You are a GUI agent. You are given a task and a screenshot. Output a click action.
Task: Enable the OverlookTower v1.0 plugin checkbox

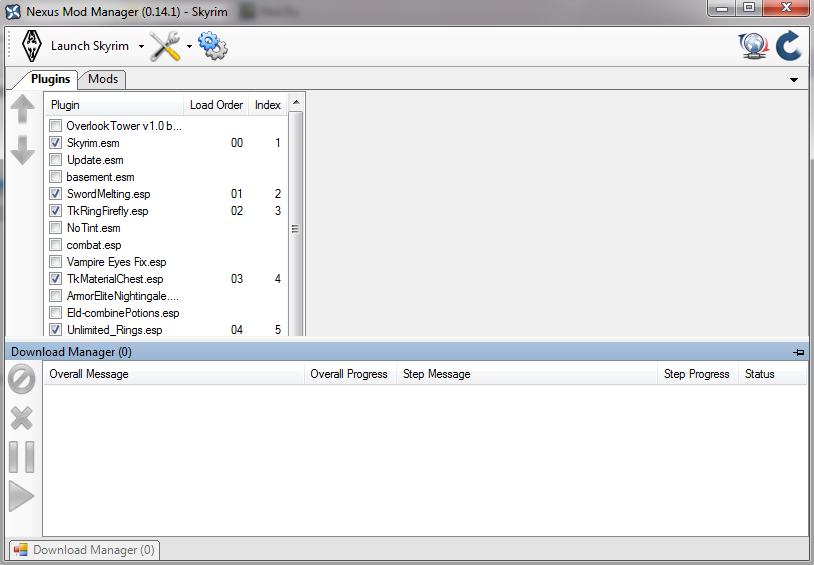pyautogui.click(x=56, y=126)
